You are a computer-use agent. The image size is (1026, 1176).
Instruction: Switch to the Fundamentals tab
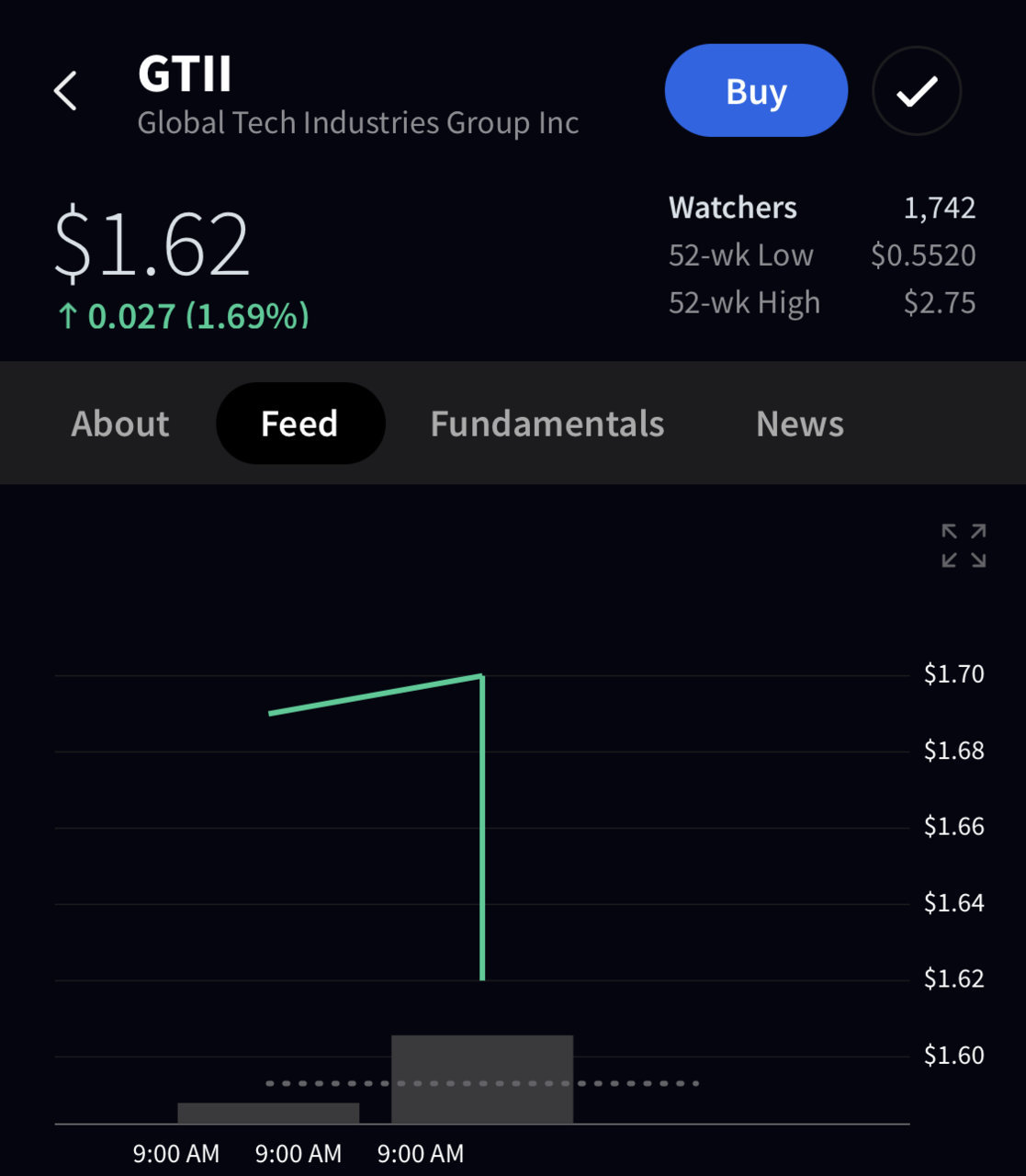click(x=547, y=424)
